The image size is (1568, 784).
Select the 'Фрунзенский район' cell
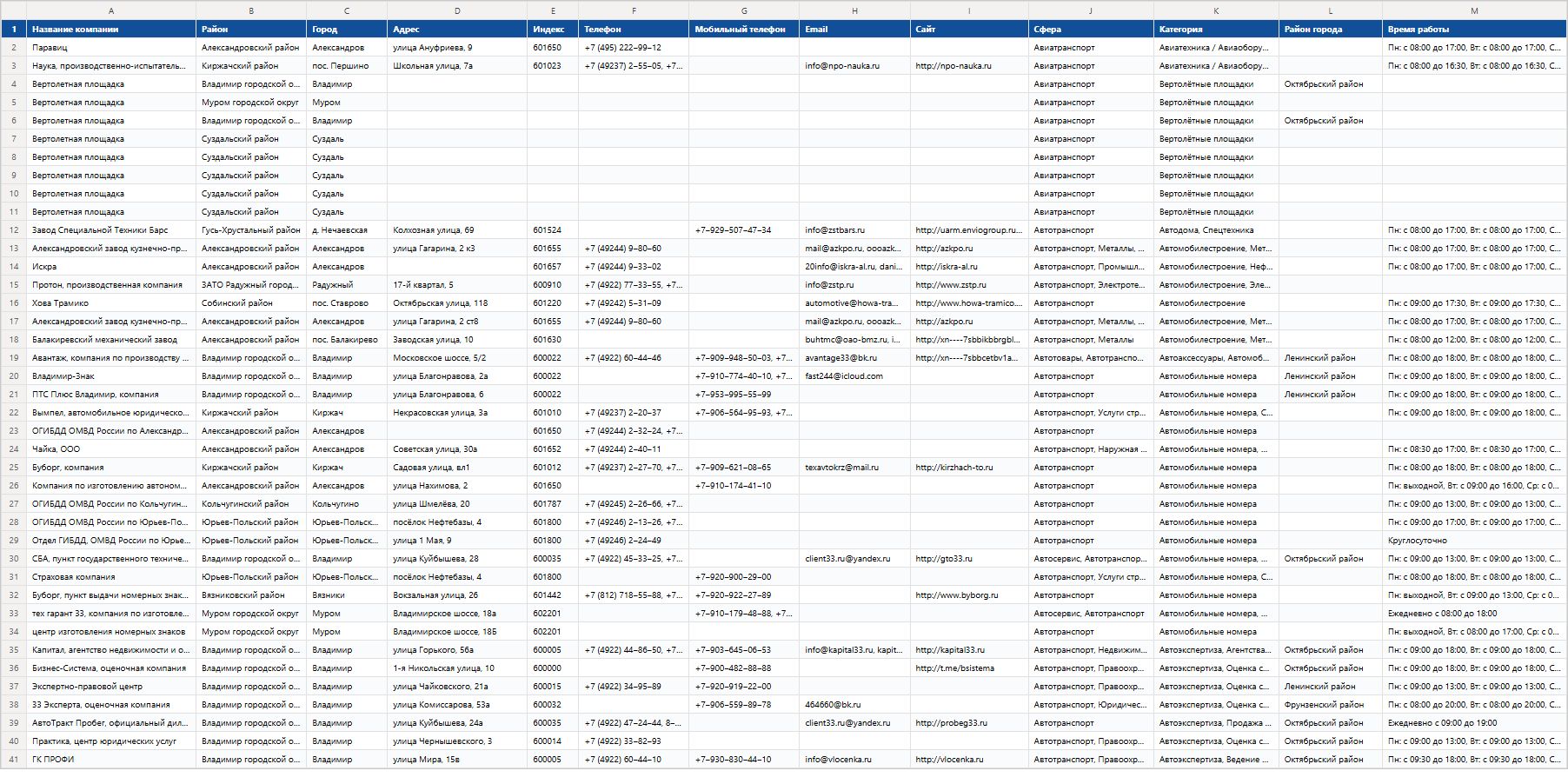[1331, 705]
